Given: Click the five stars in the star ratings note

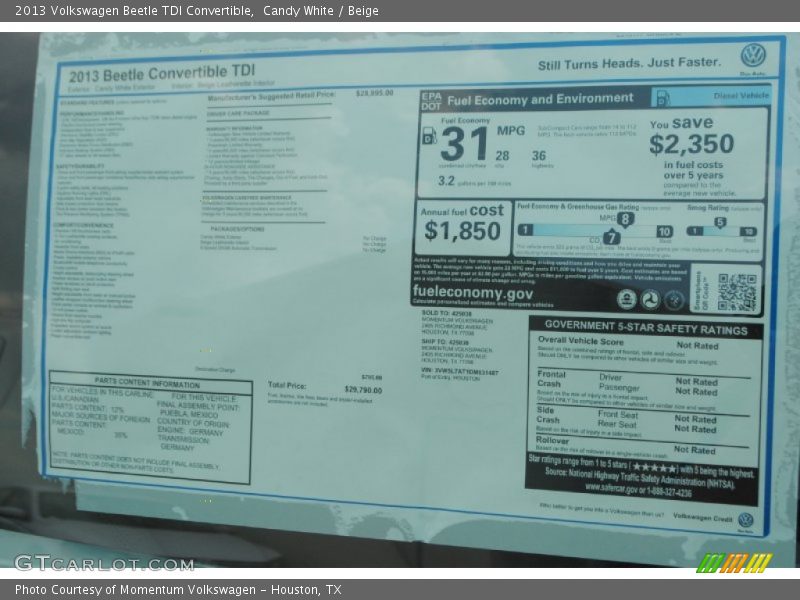Looking at the screenshot, I should 655,467.
